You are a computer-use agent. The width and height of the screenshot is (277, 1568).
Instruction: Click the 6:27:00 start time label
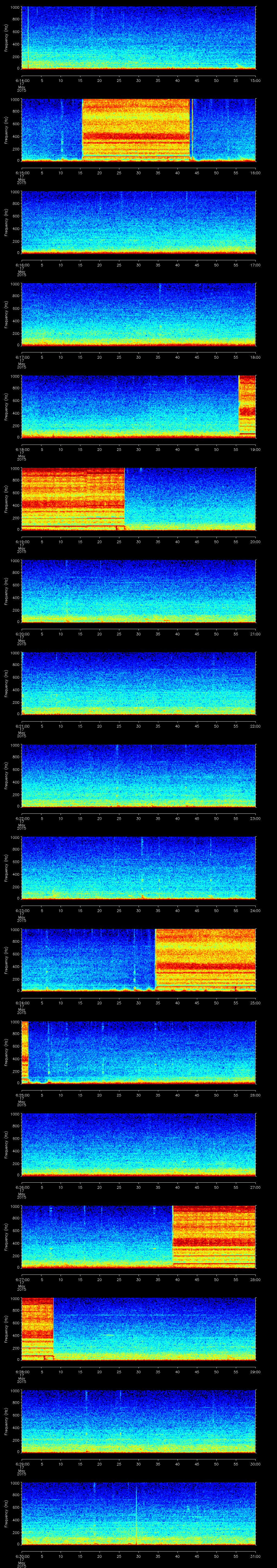[x=22, y=1279]
